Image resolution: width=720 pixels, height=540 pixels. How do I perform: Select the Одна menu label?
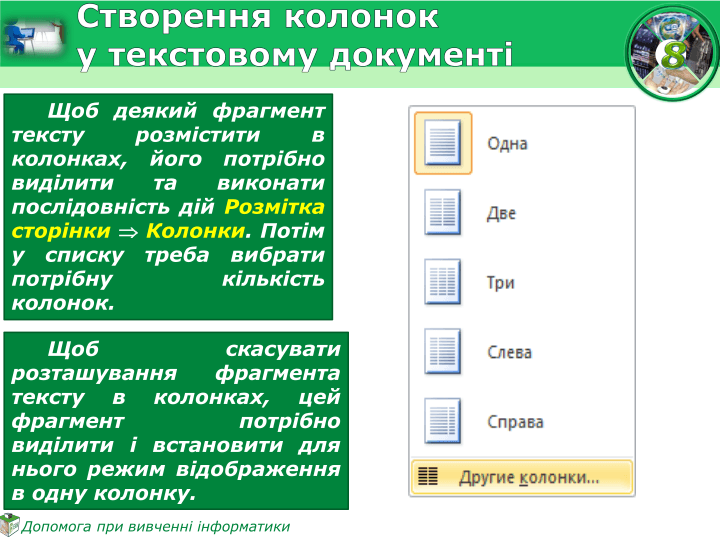point(507,144)
